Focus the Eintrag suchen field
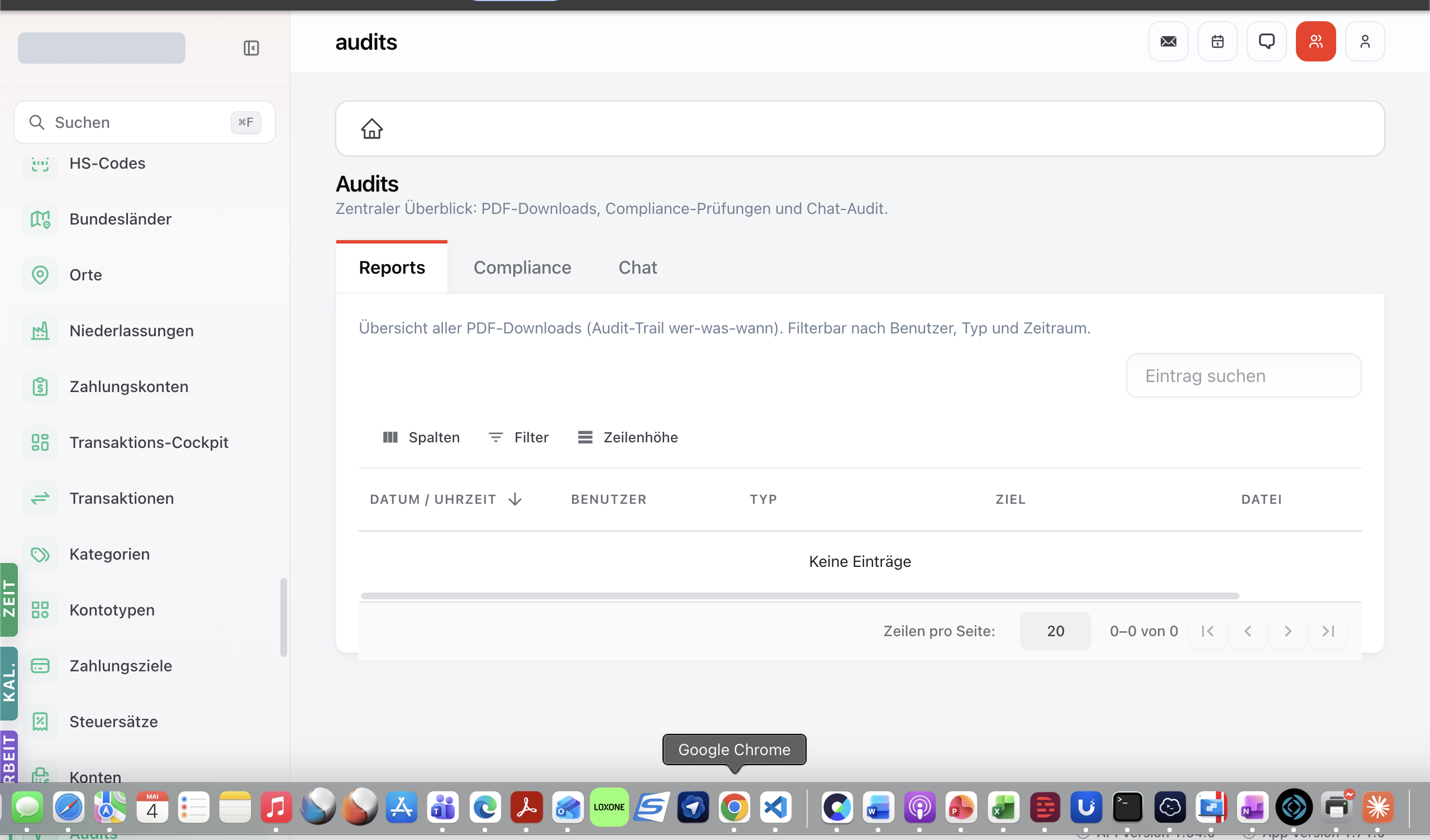The width and height of the screenshot is (1430, 840). 1243,375
